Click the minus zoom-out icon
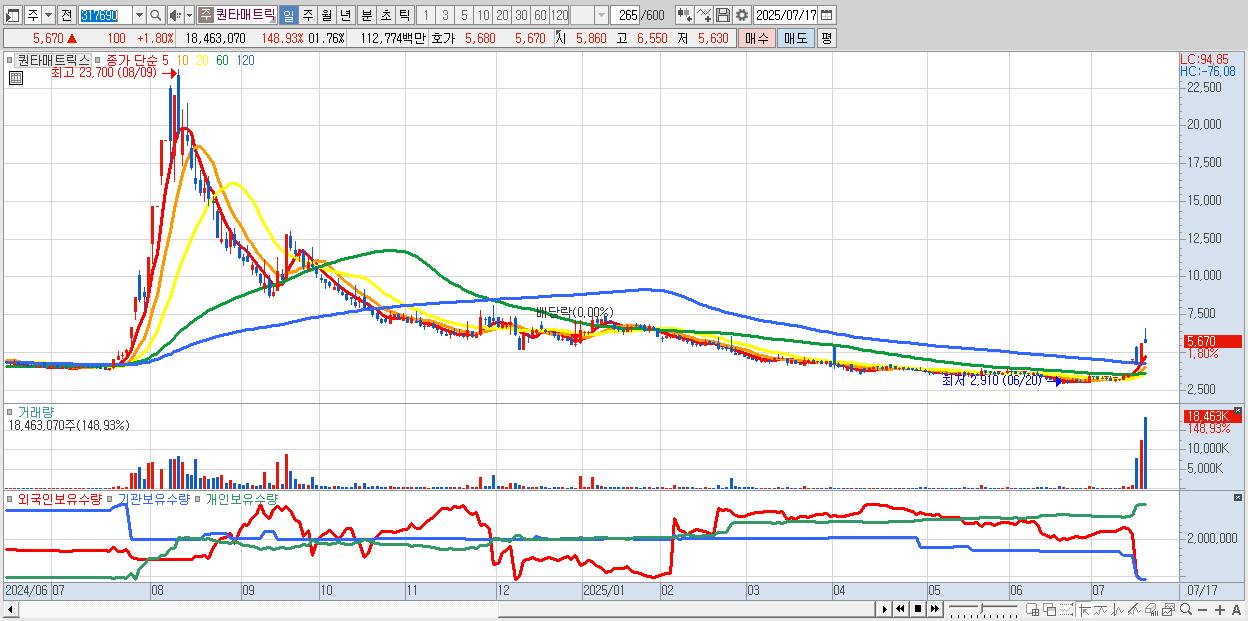This screenshot has width=1248, height=621. 1203,610
